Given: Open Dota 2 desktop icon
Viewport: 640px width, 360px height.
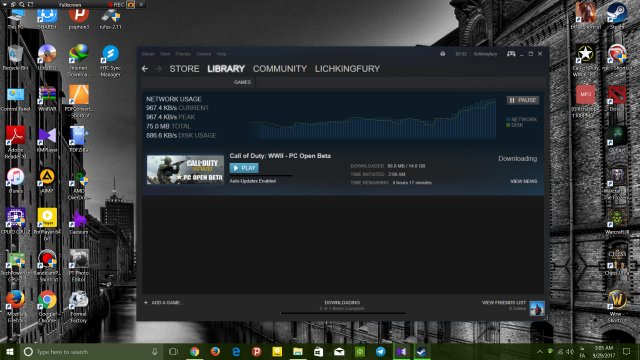Looking at the screenshot, I should [x=617, y=99].
